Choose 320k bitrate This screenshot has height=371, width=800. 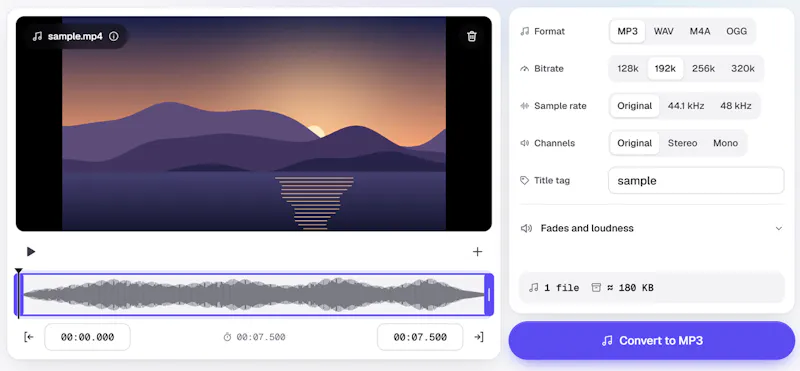pos(742,68)
